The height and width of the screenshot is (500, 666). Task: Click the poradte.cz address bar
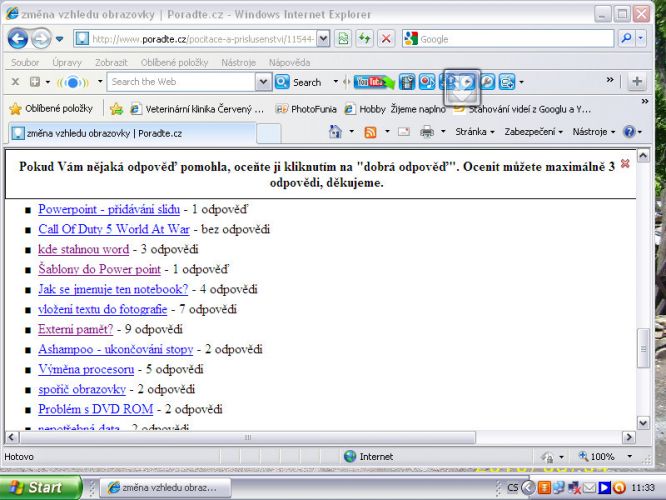coord(195,39)
